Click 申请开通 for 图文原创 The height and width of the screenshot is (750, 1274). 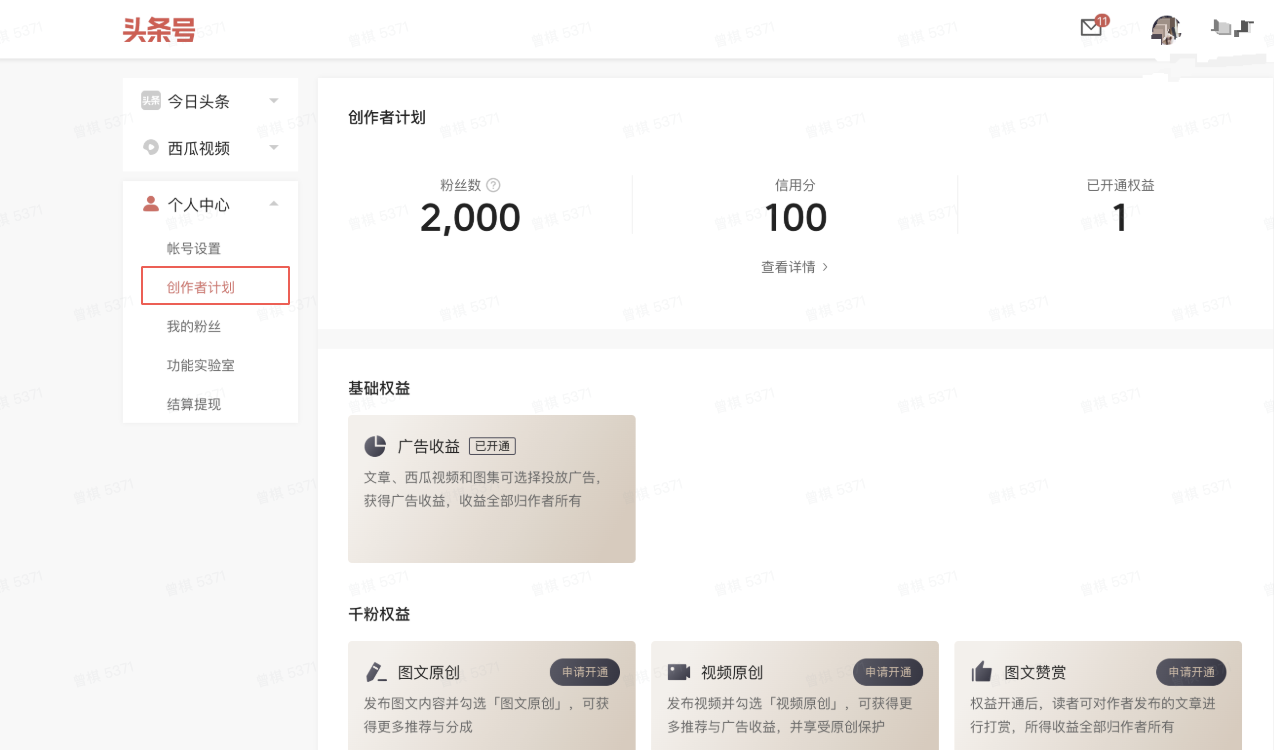tap(585, 672)
